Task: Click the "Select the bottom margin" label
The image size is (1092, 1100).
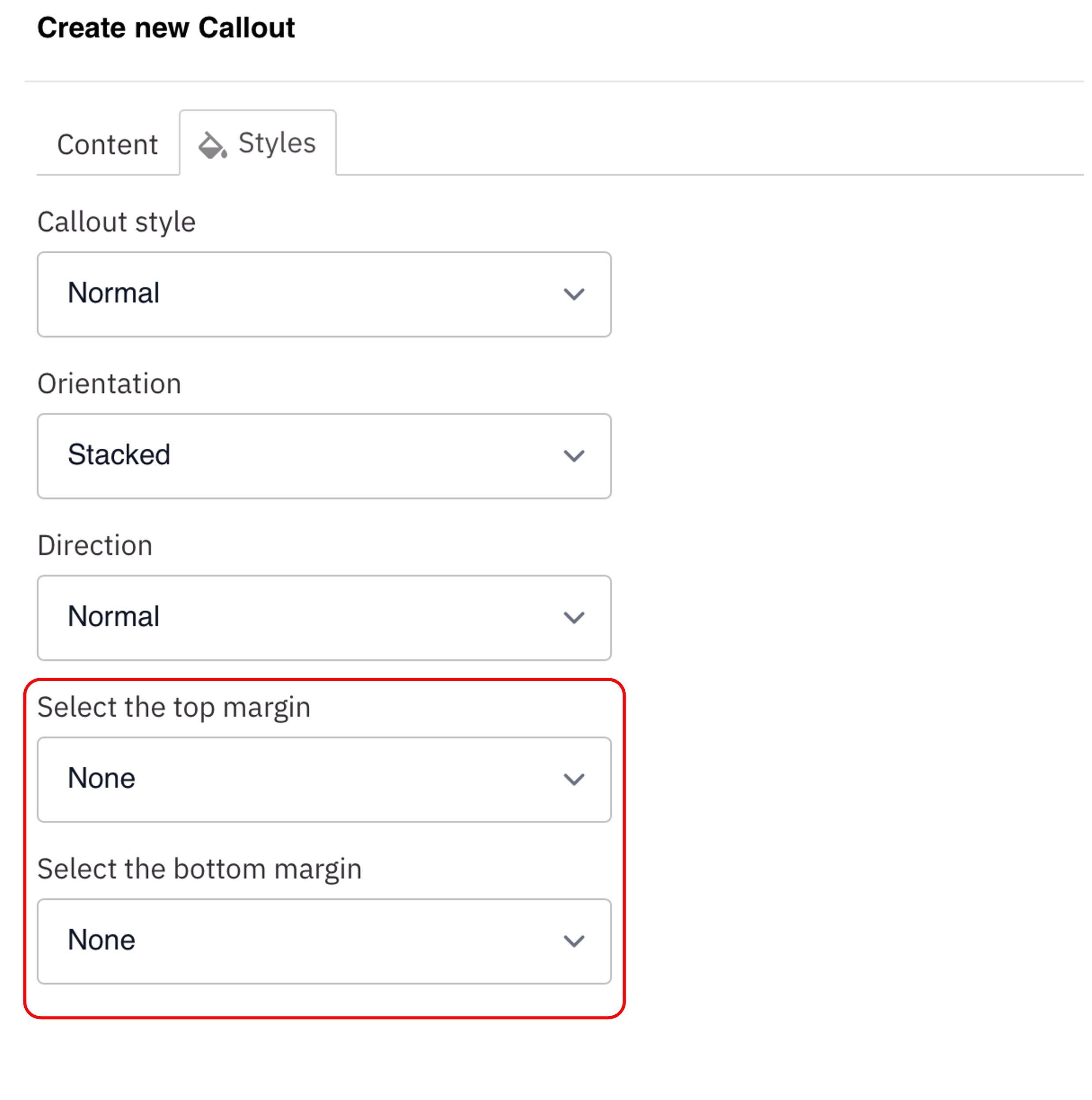Action: (x=199, y=869)
